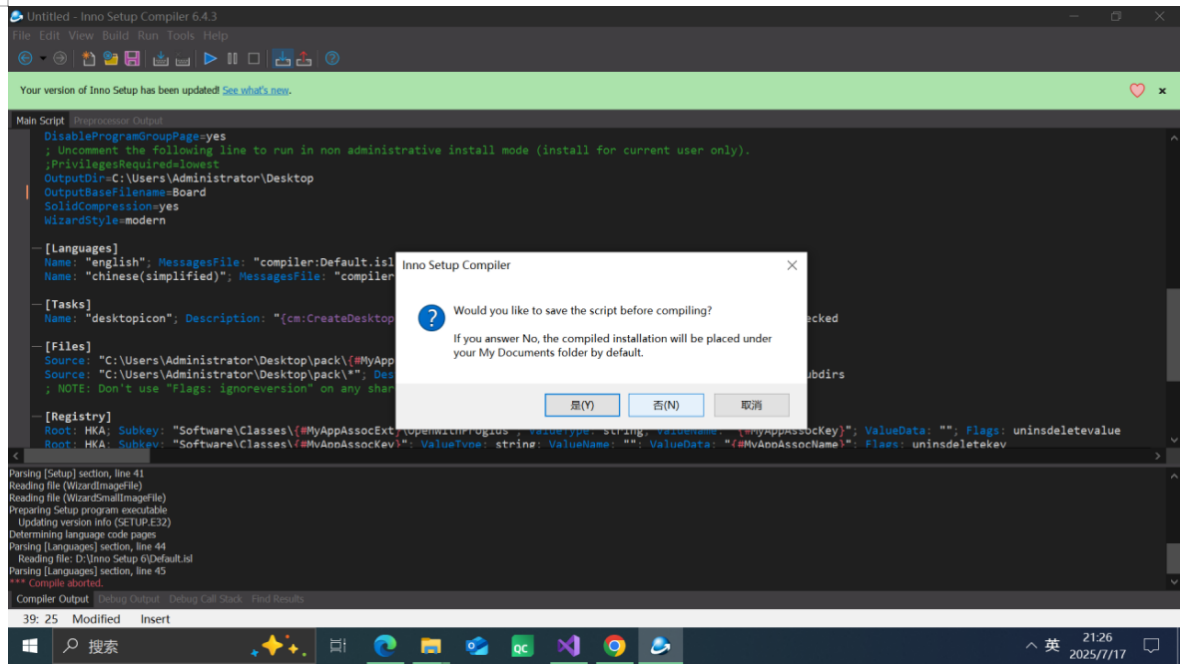This screenshot has height=668, width=1180.
Task: Open the 'See what's new' link
Action: pos(255,90)
